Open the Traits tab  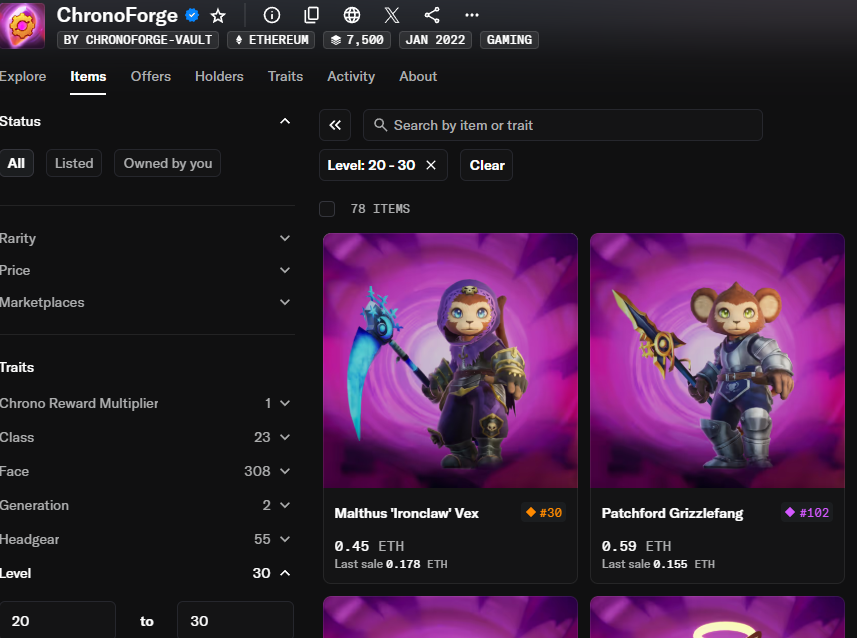point(285,77)
